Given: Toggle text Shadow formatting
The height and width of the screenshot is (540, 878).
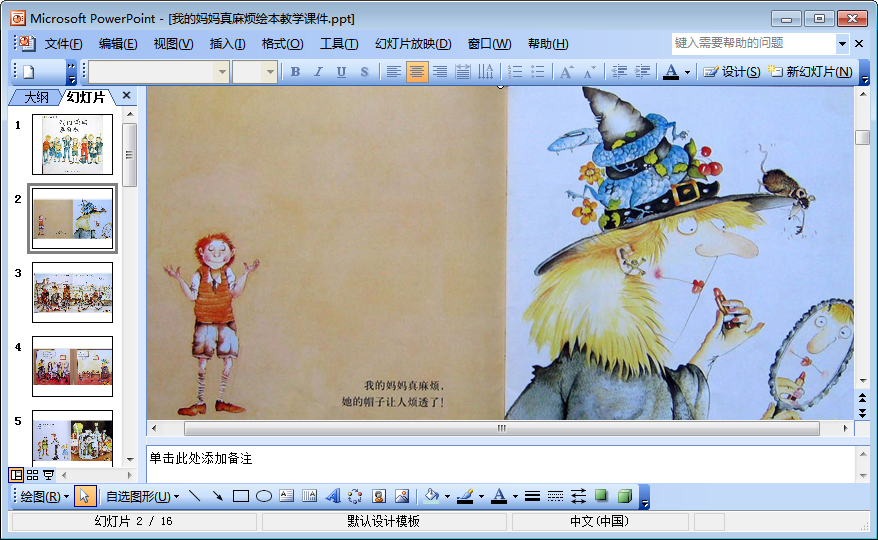Looking at the screenshot, I should pos(365,72).
